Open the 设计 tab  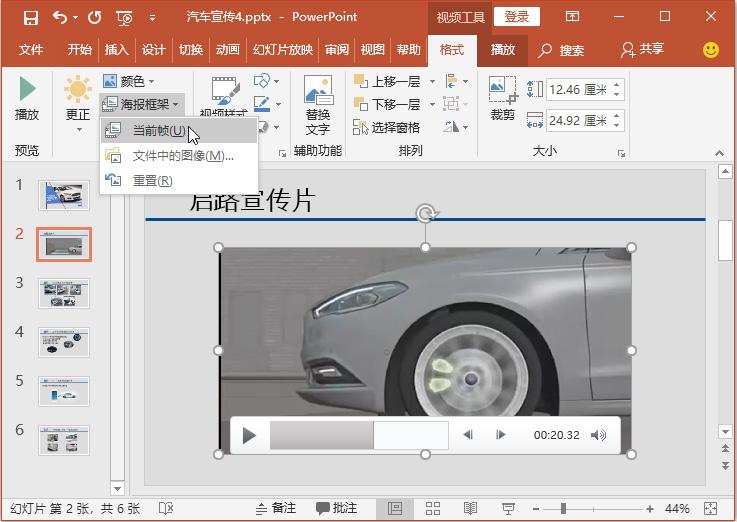coord(154,49)
